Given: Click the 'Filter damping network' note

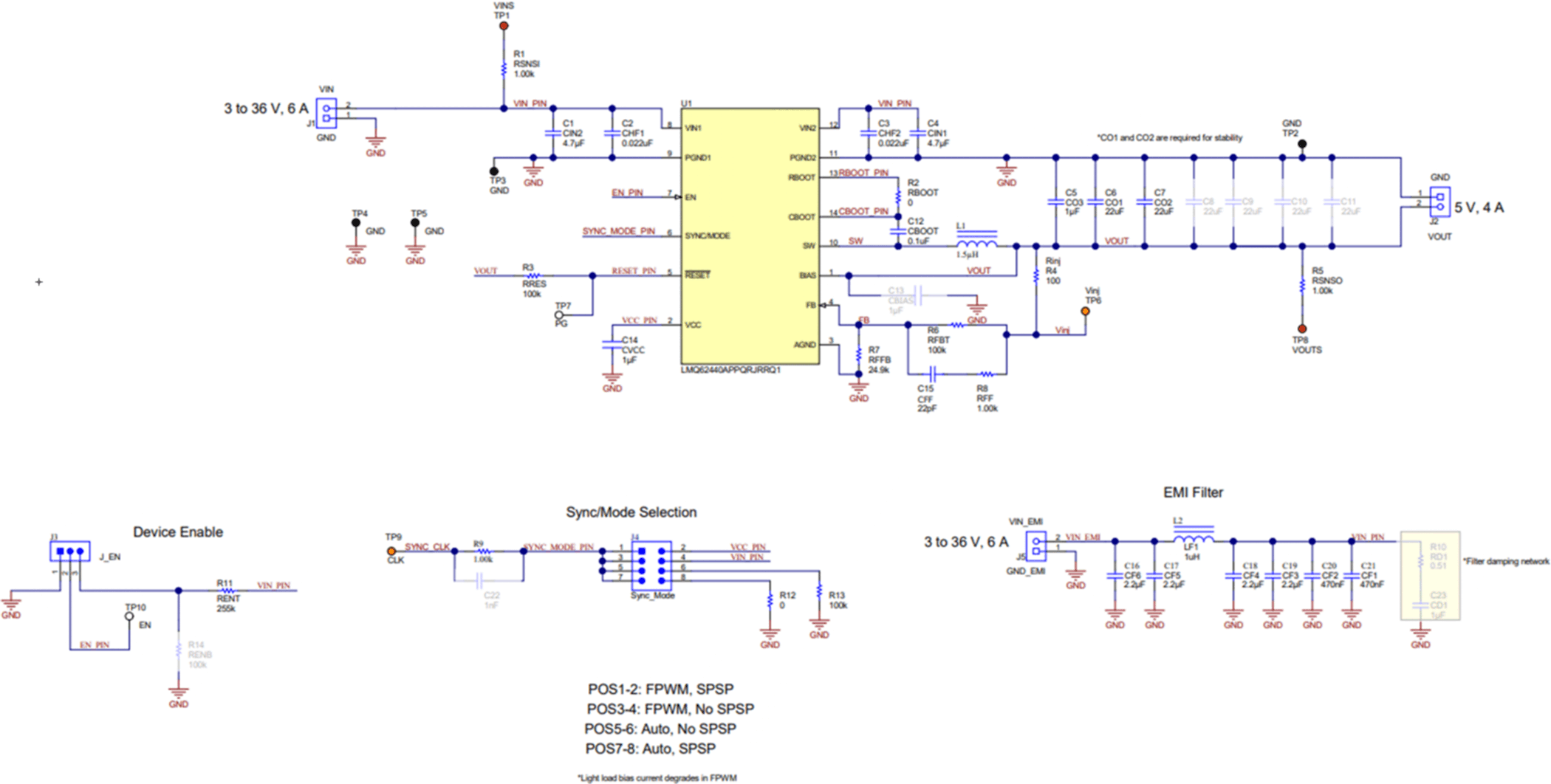Looking at the screenshot, I should (x=1506, y=562).
